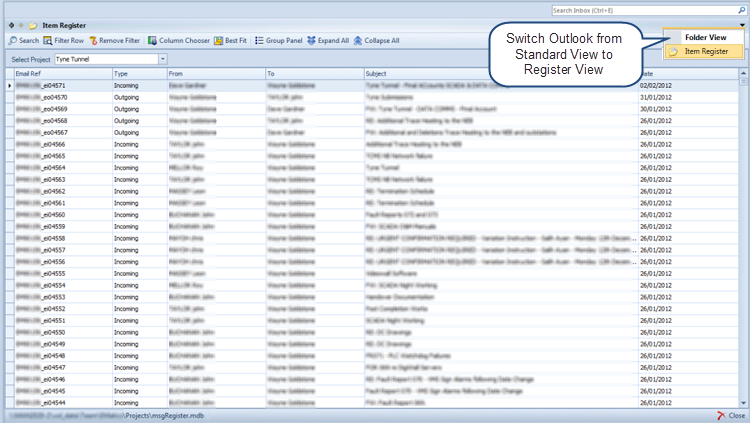Viewport: 750px width, 423px height.
Task: Open the Column Chooser icon
Action: (x=152, y=41)
